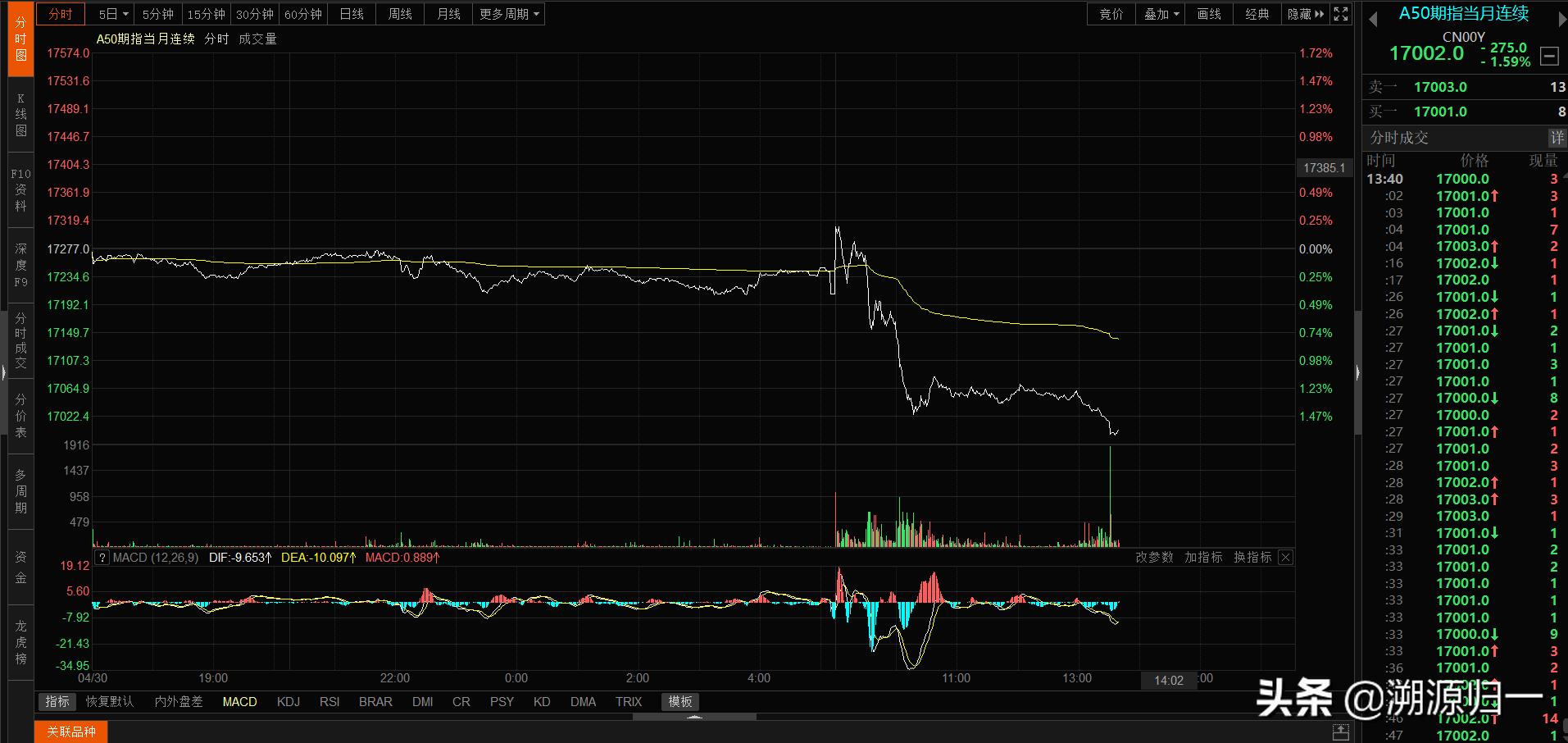Collapse the right panel with the divider arrow
Screen dimensions: 1568x743
click(x=1357, y=373)
